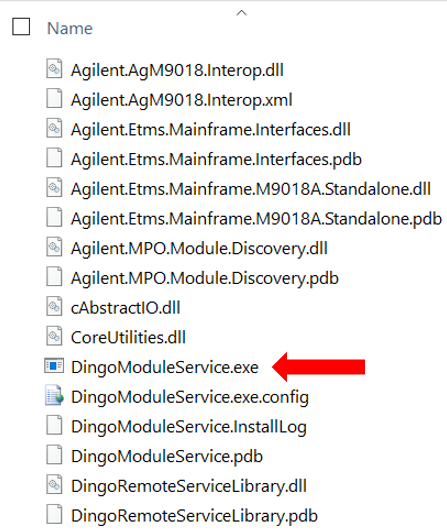This screenshot has width=447, height=530.
Task: Click the cAbstractIO.dll file icon
Action: pos(54,307)
